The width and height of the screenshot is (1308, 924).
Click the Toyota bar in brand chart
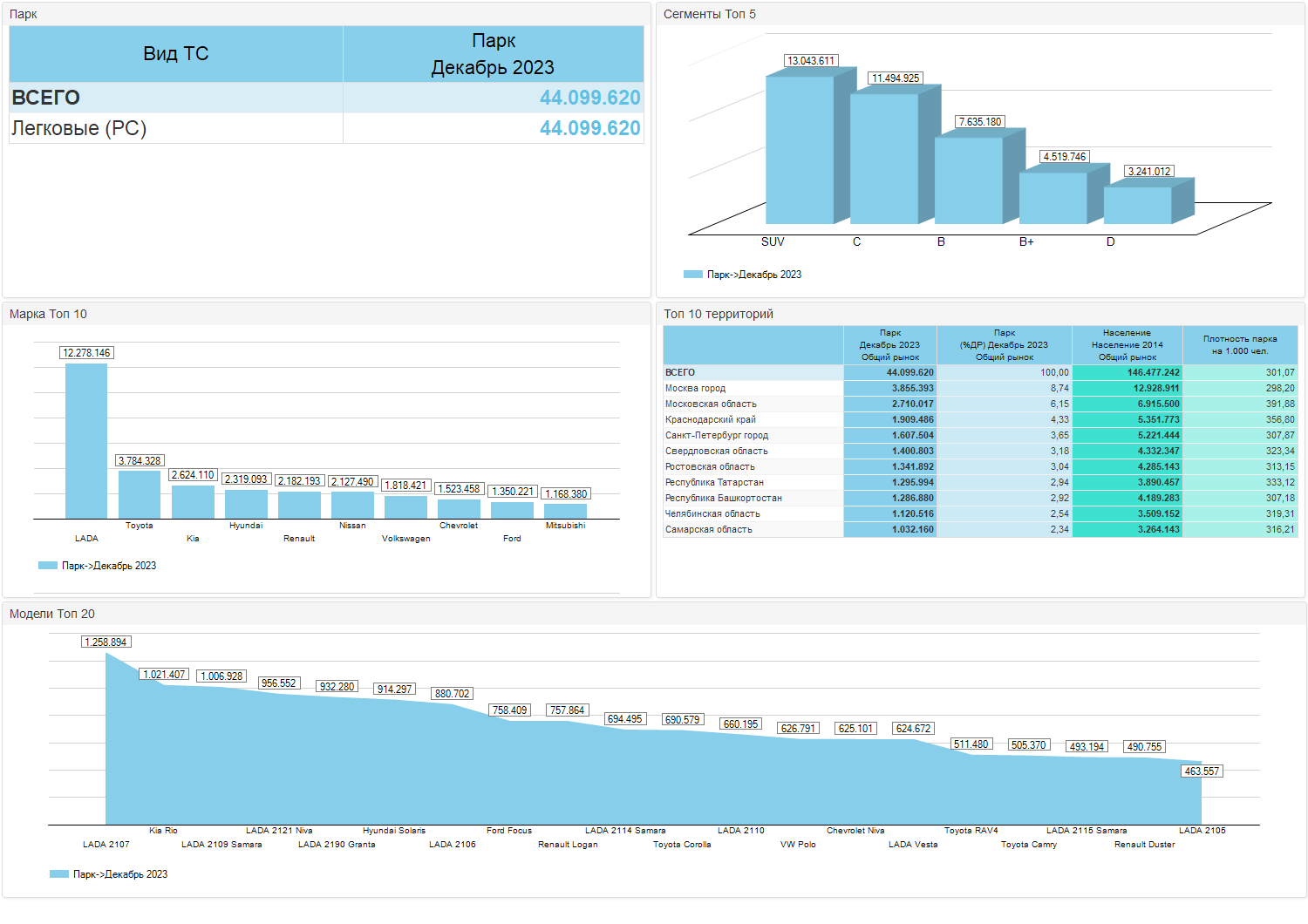tap(140, 494)
